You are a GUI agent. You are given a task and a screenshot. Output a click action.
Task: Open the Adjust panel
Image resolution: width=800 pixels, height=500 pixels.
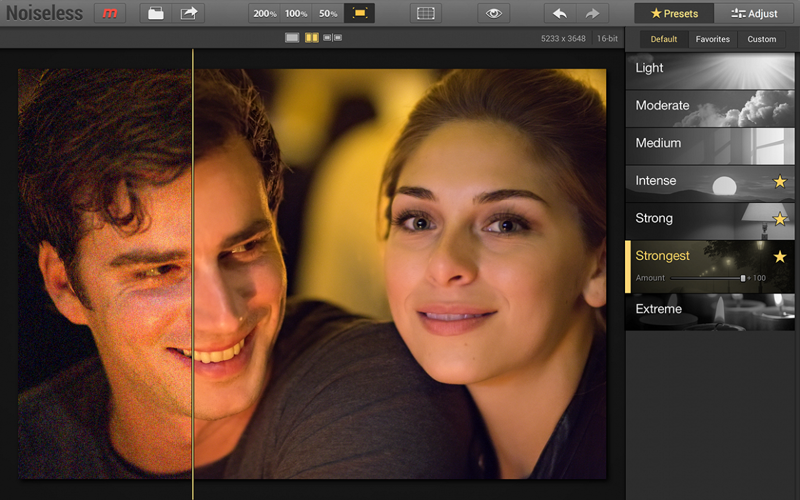tap(755, 13)
